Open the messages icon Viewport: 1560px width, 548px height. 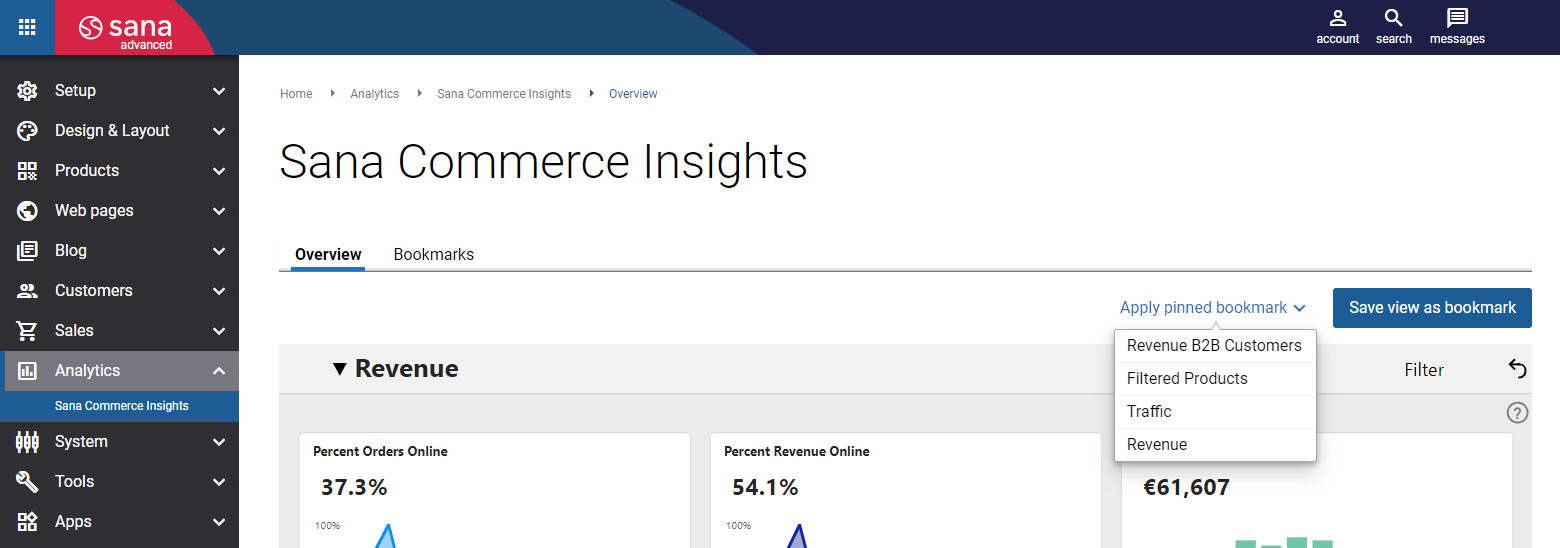coord(1457,18)
